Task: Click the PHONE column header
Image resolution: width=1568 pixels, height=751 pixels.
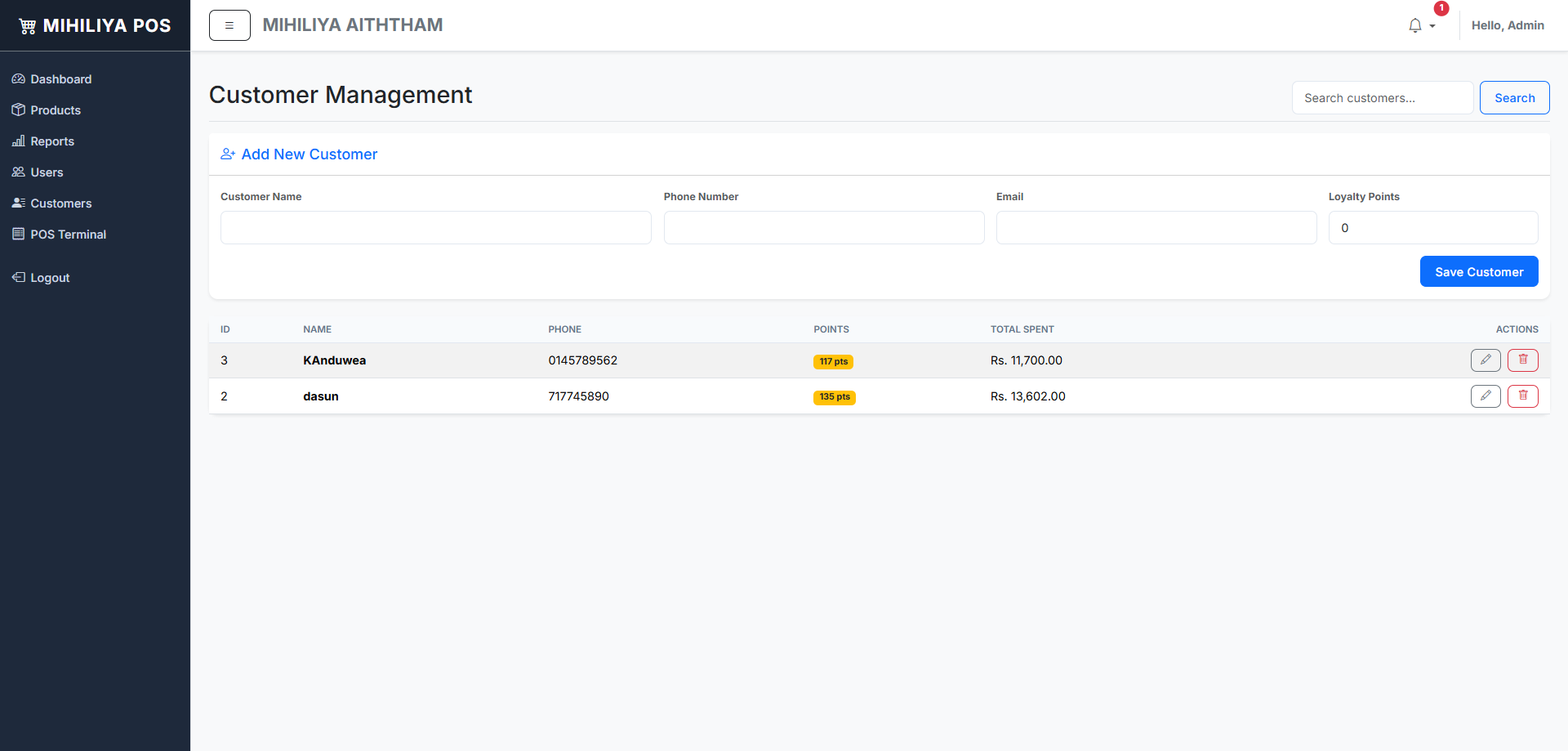Action: 565,329
